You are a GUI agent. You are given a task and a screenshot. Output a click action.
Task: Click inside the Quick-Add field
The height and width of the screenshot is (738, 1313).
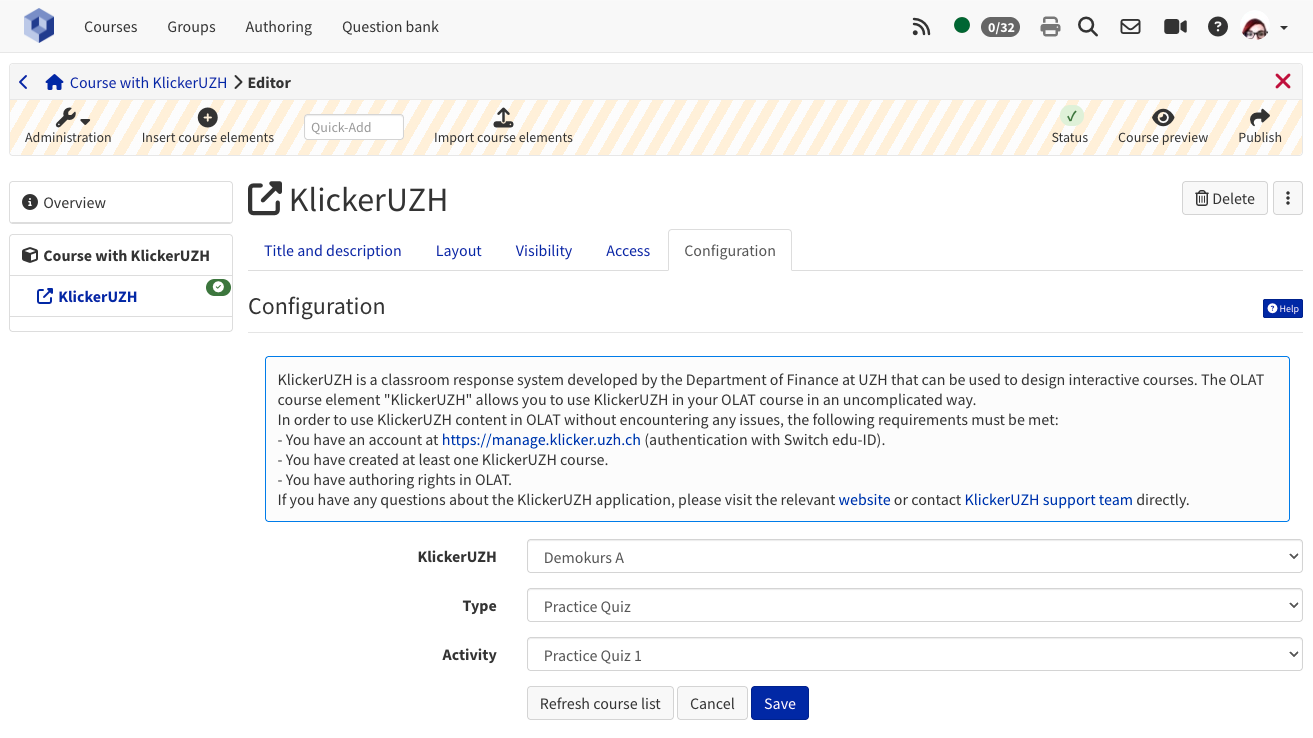pyautogui.click(x=353, y=127)
